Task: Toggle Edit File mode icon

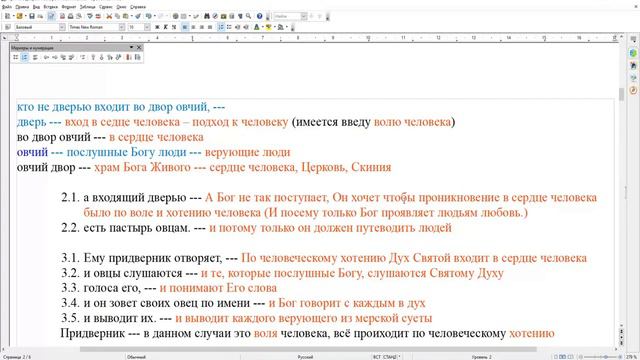Action: point(51,16)
